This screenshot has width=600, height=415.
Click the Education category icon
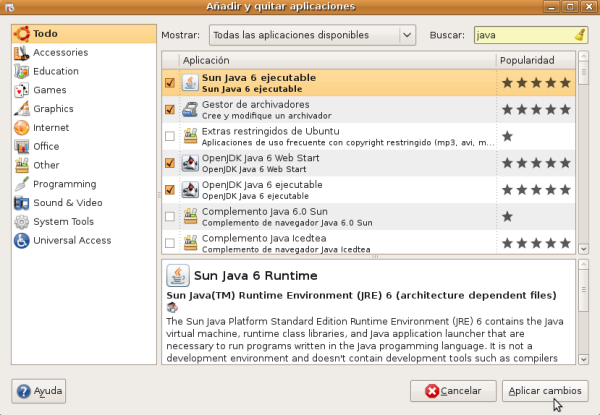click(x=21, y=71)
